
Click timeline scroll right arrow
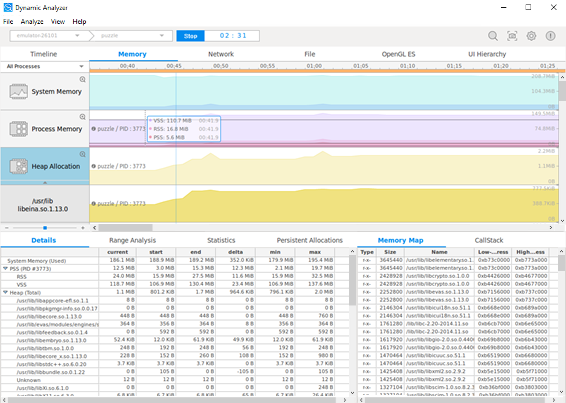coord(551,228)
